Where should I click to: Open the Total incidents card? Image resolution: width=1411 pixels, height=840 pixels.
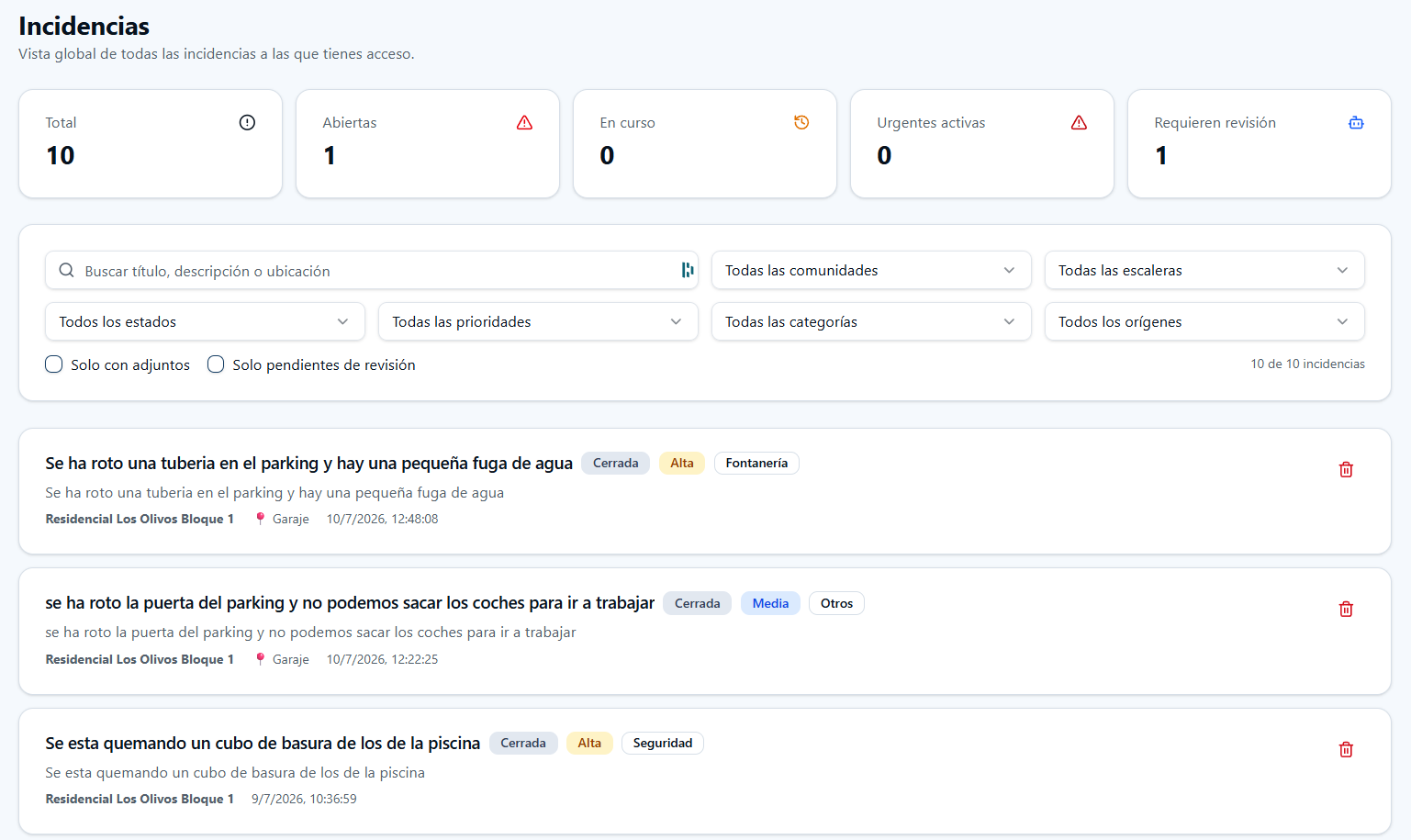(151, 143)
